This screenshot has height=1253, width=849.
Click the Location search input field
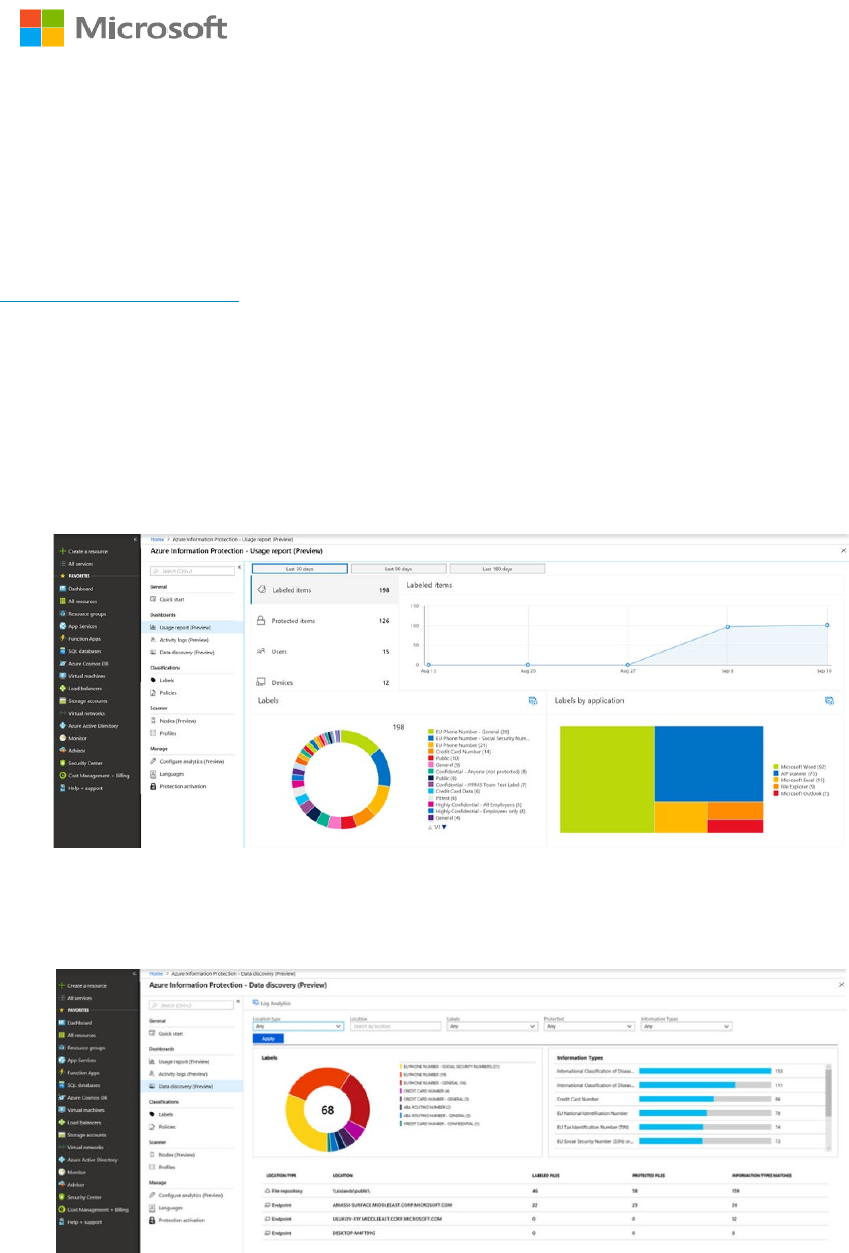tap(395, 1026)
